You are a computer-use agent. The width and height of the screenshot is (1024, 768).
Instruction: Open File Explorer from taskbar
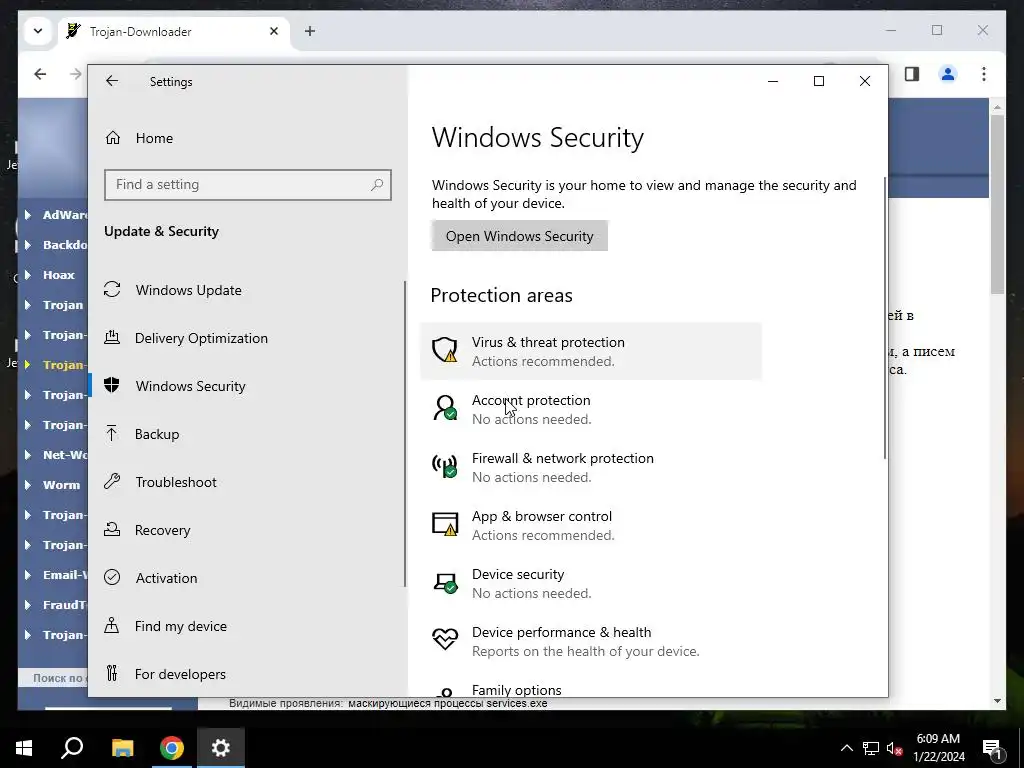coord(122,748)
